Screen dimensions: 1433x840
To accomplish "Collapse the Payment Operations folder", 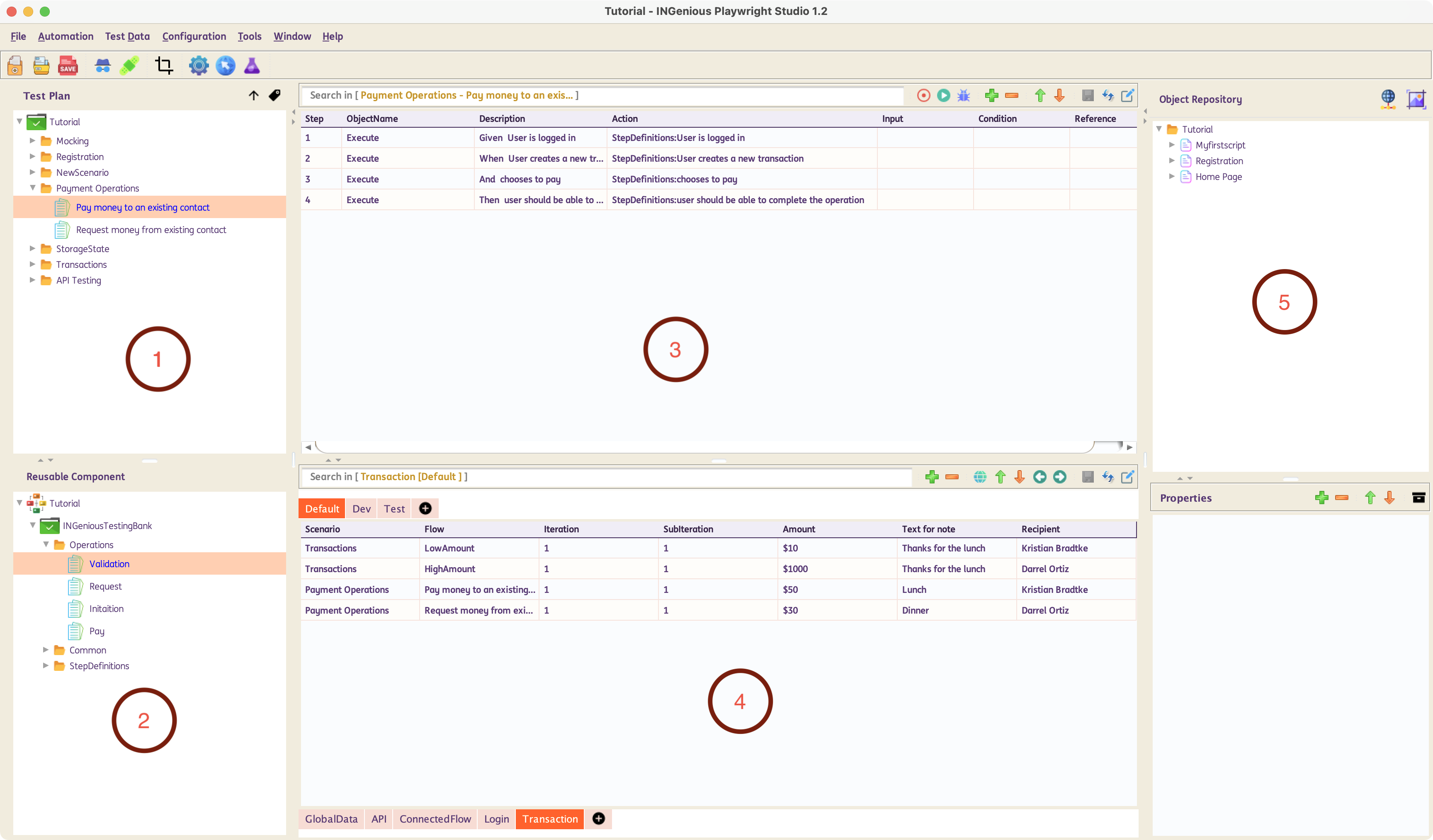I will tap(32, 188).
